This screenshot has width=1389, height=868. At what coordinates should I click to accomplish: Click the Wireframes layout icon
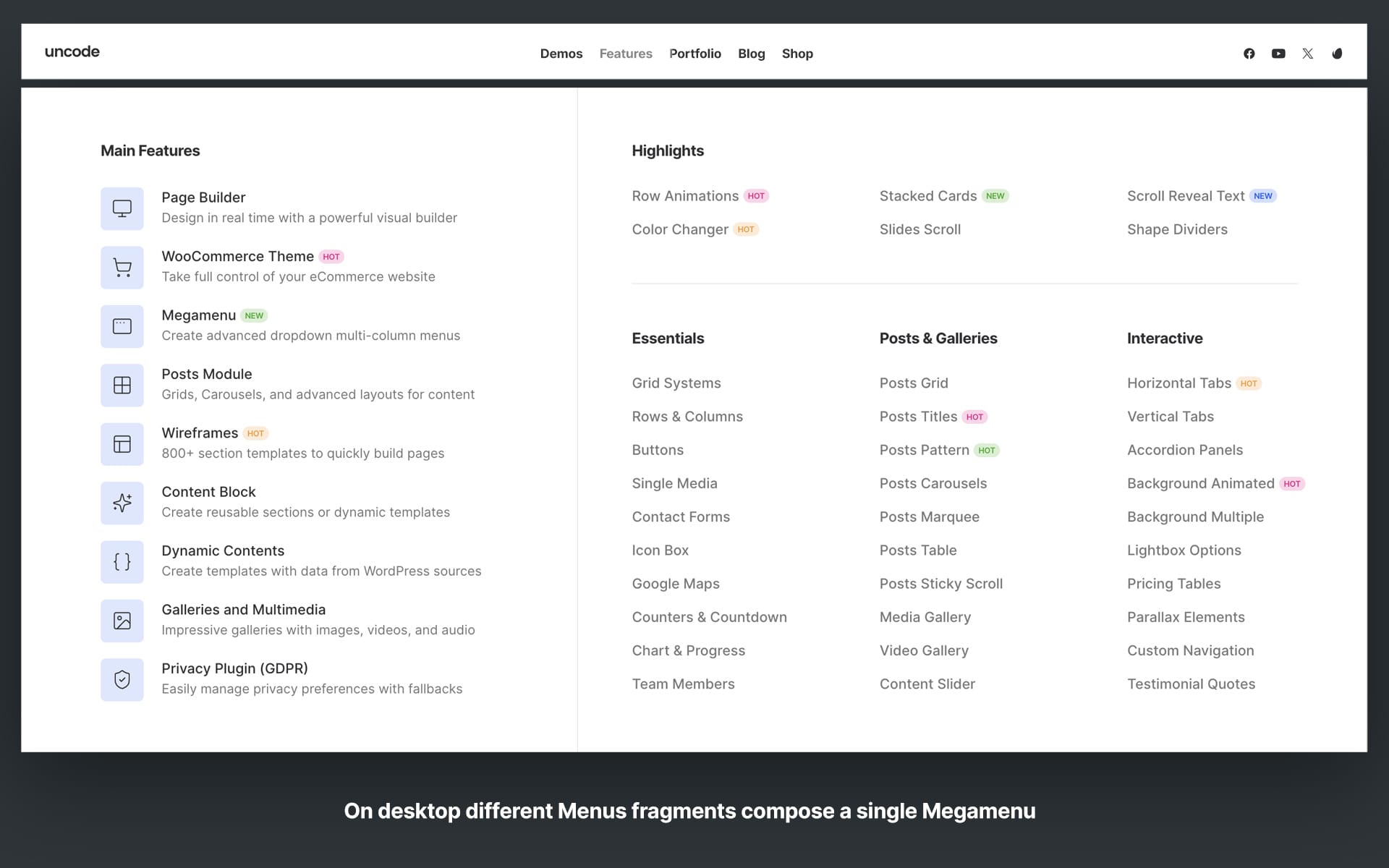tap(122, 444)
